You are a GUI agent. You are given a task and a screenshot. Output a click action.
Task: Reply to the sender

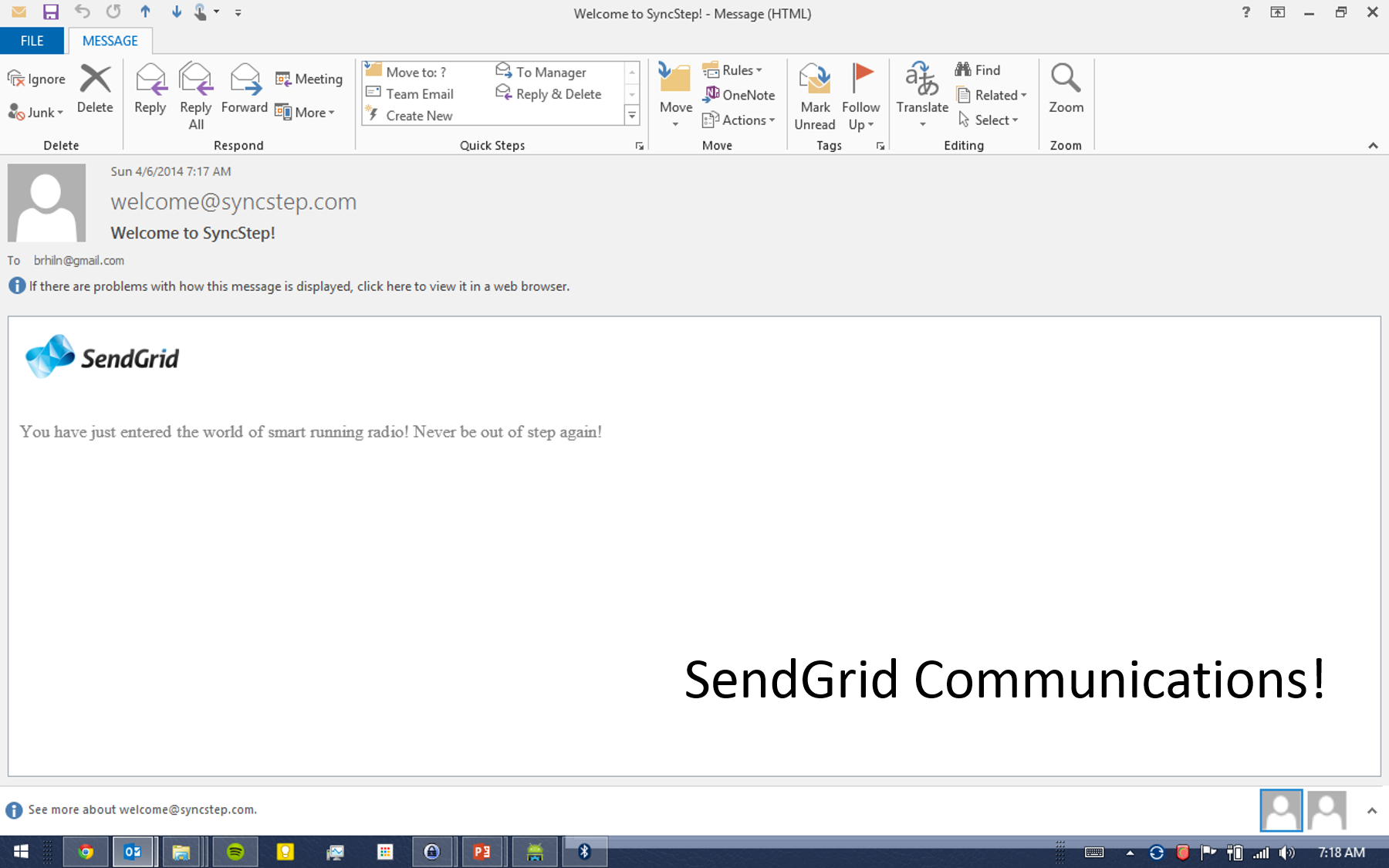pos(150,89)
